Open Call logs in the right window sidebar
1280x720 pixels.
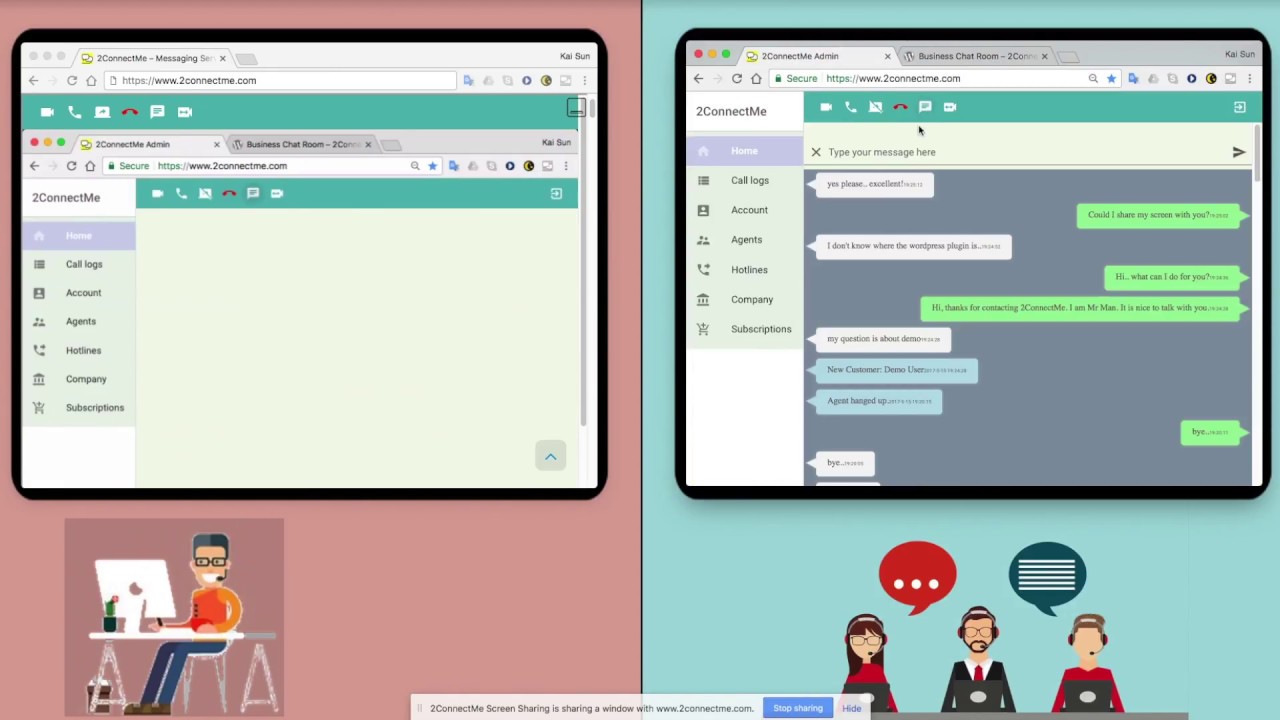pos(746,181)
